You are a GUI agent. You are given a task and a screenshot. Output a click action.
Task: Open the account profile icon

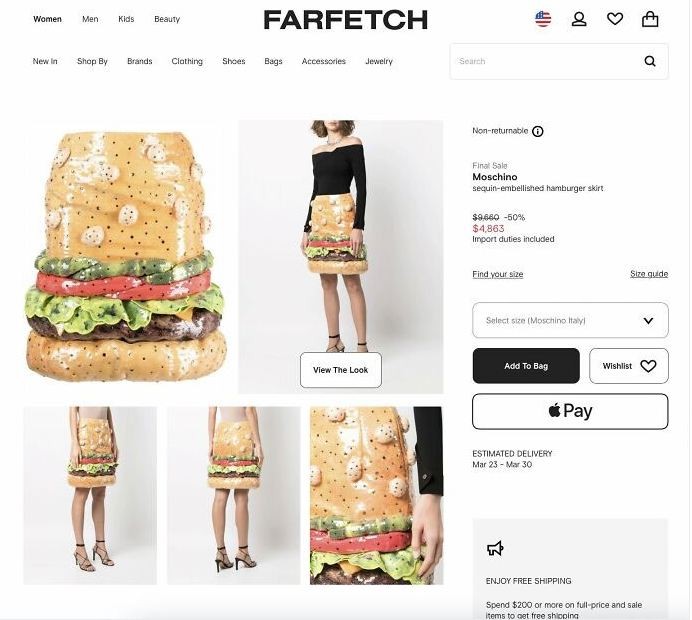pos(579,19)
